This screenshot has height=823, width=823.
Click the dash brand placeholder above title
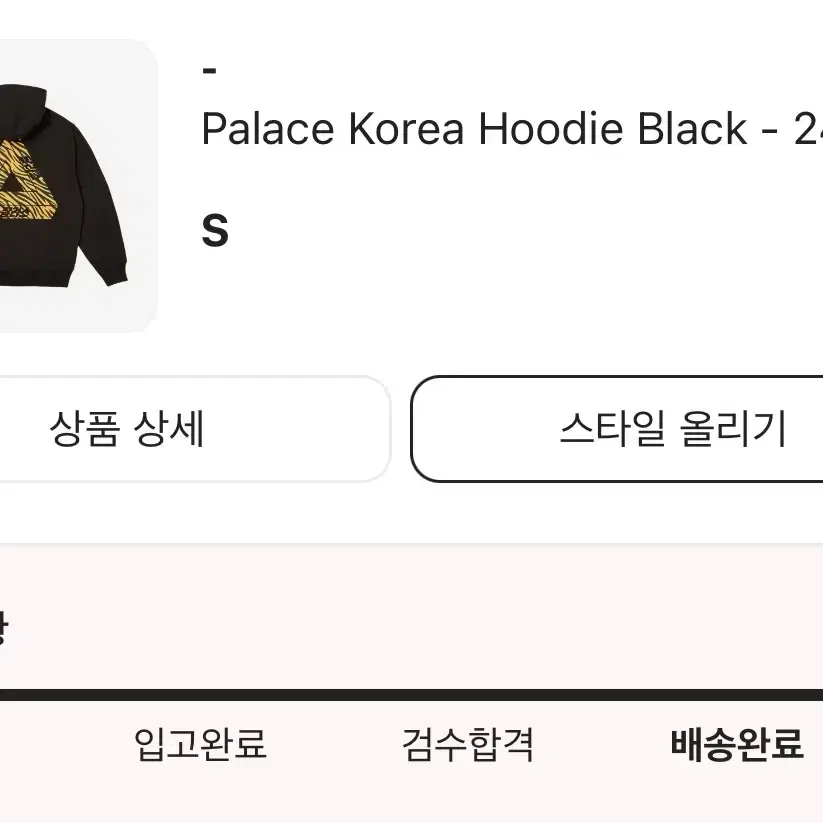(209, 70)
